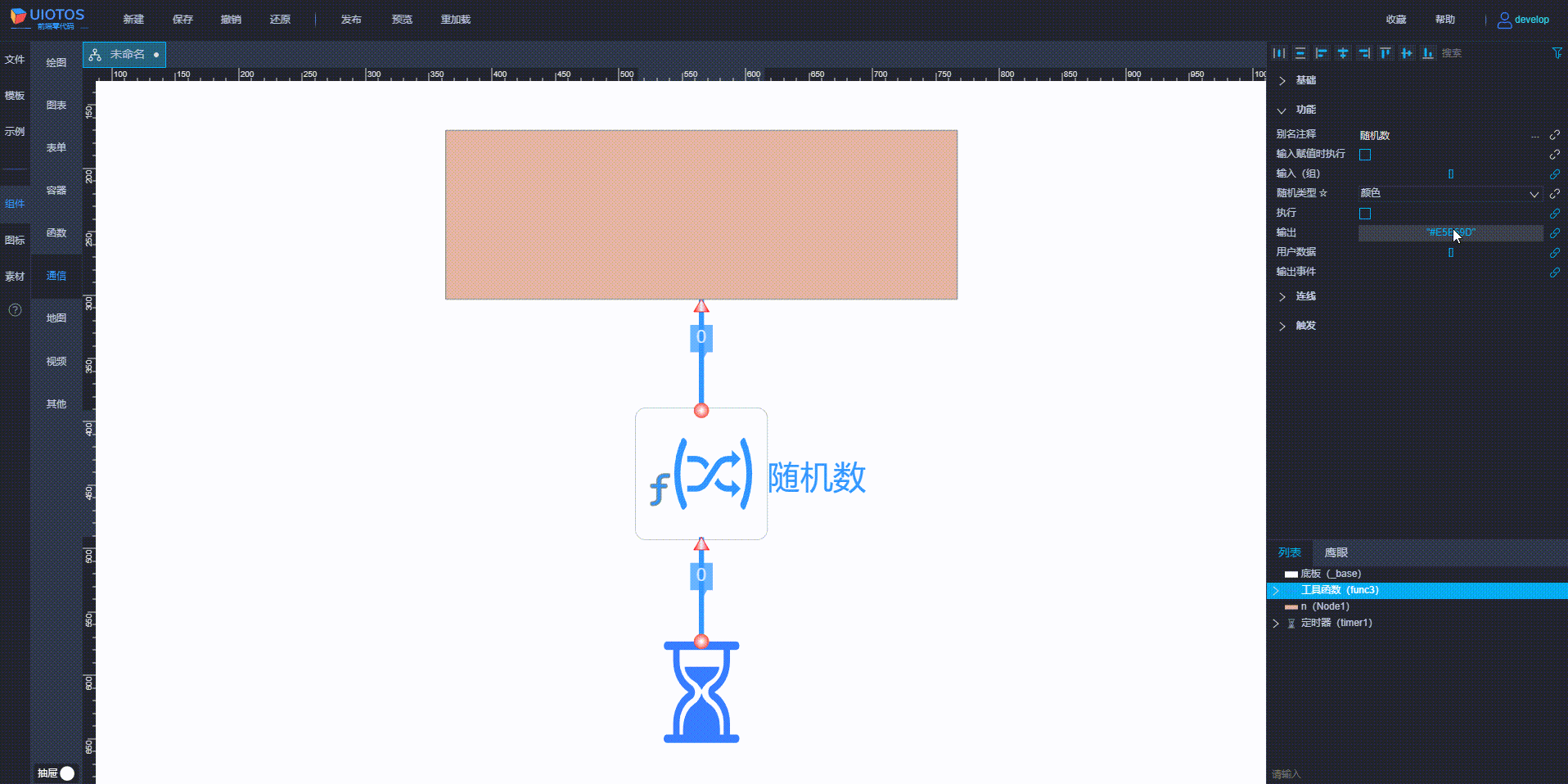Click the 发布 button
This screenshot has height=784, width=1568.
351,19
